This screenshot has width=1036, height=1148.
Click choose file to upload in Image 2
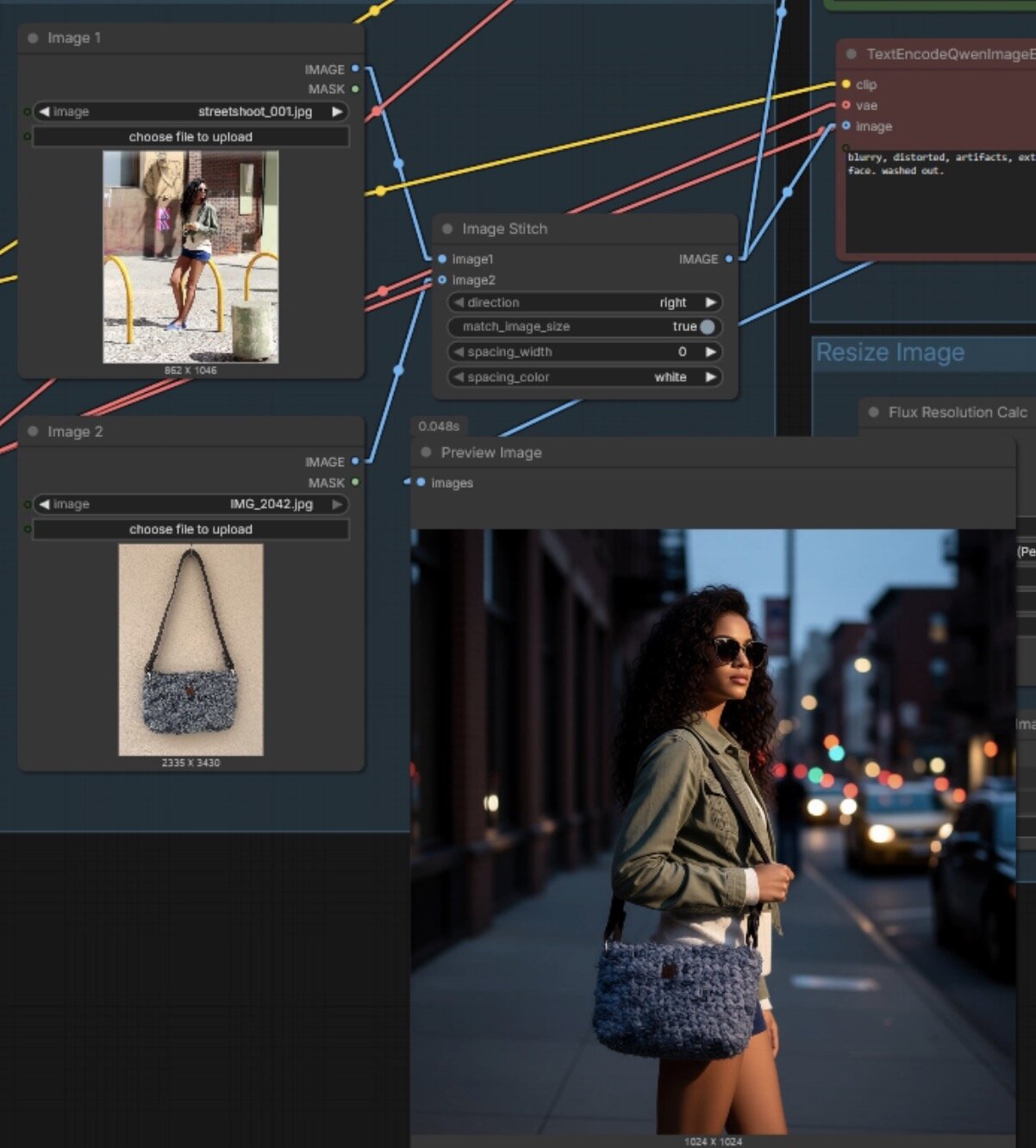coord(190,529)
